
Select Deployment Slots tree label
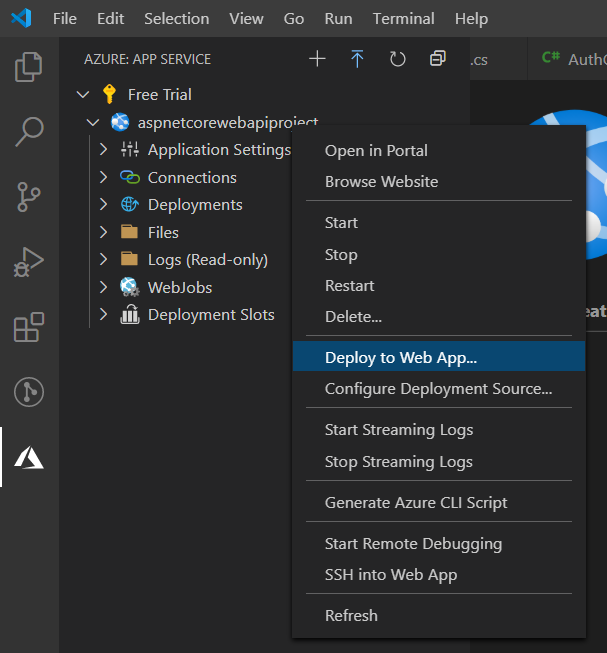211,315
